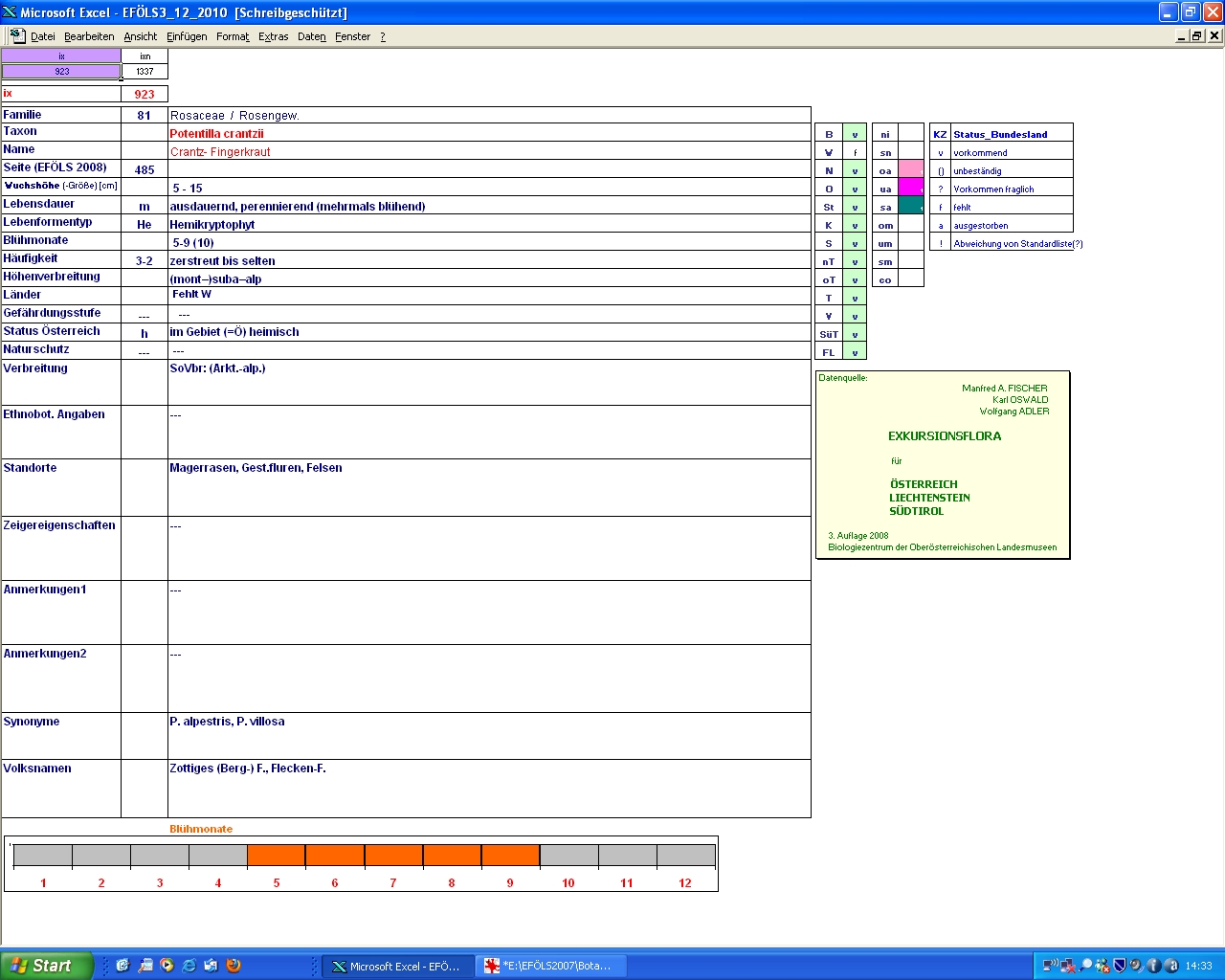Open the Fenster menu
Image resolution: width=1225 pixels, height=980 pixels.
click(x=353, y=36)
